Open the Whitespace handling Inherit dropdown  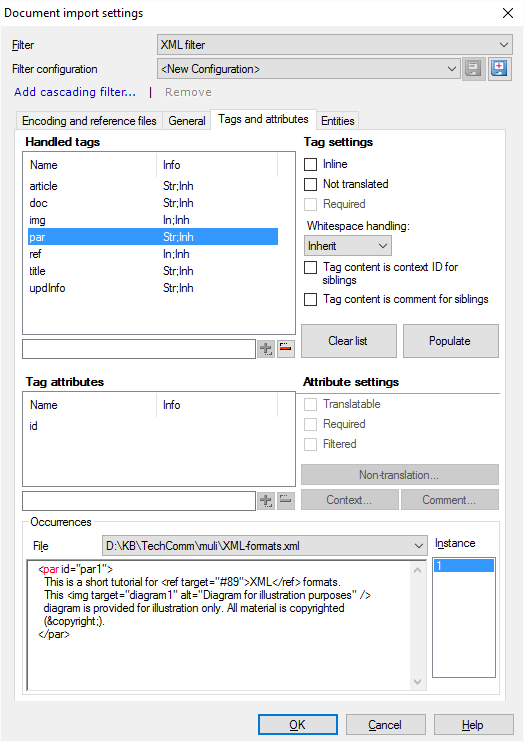click(347, 246)
